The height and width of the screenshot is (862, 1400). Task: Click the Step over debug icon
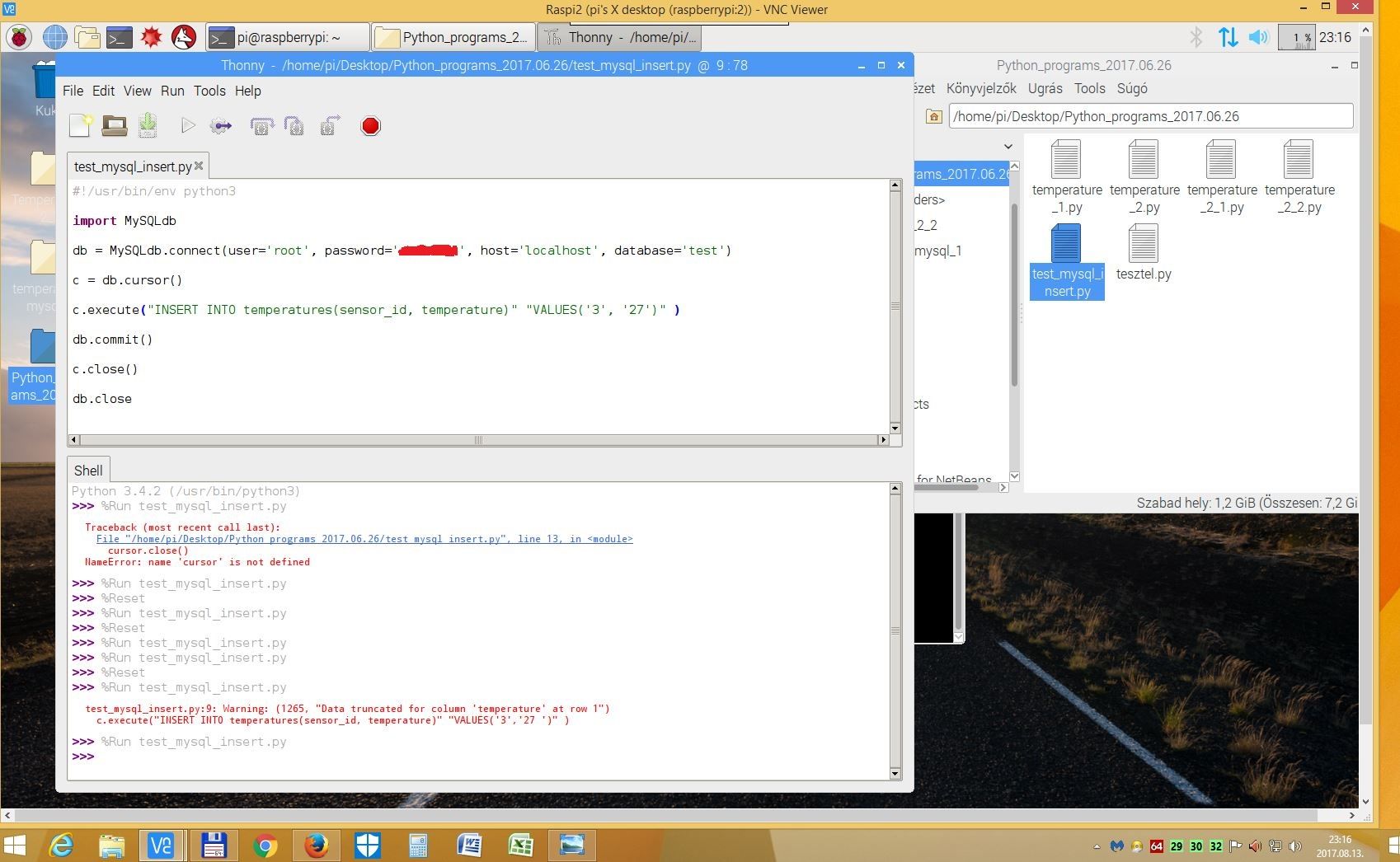pyautogui.click(x=261, y=125)
